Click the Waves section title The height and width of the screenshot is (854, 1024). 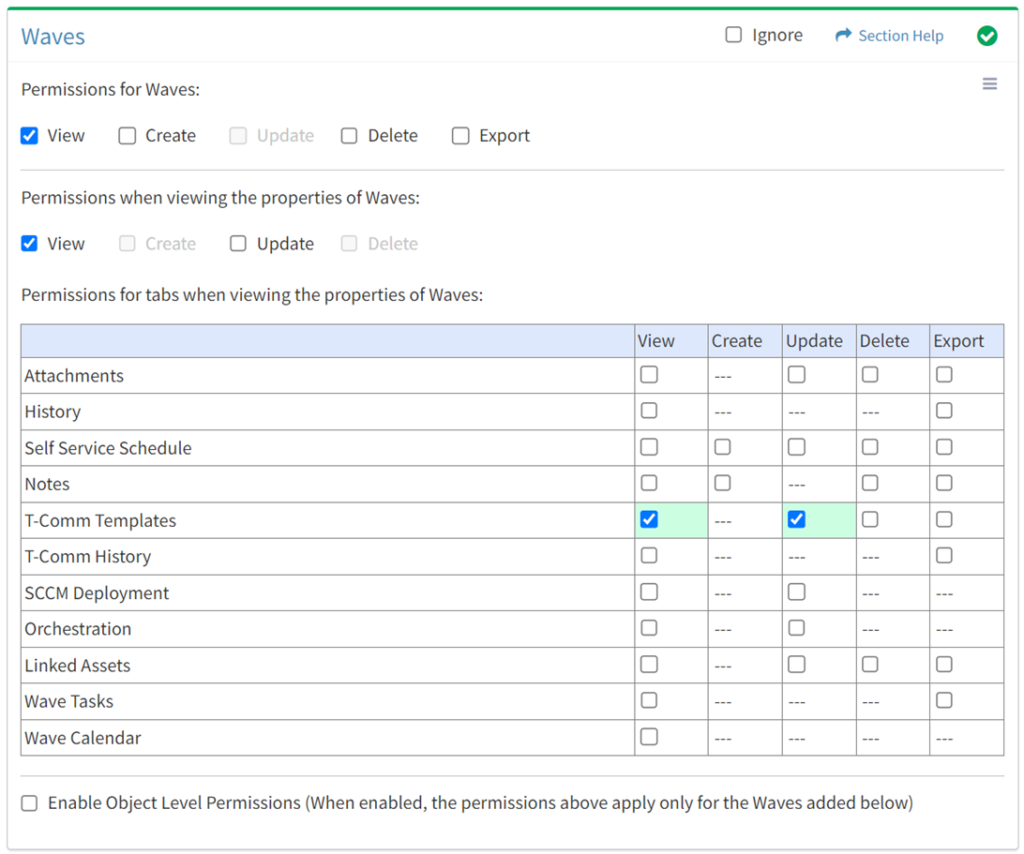click(53, 37)
